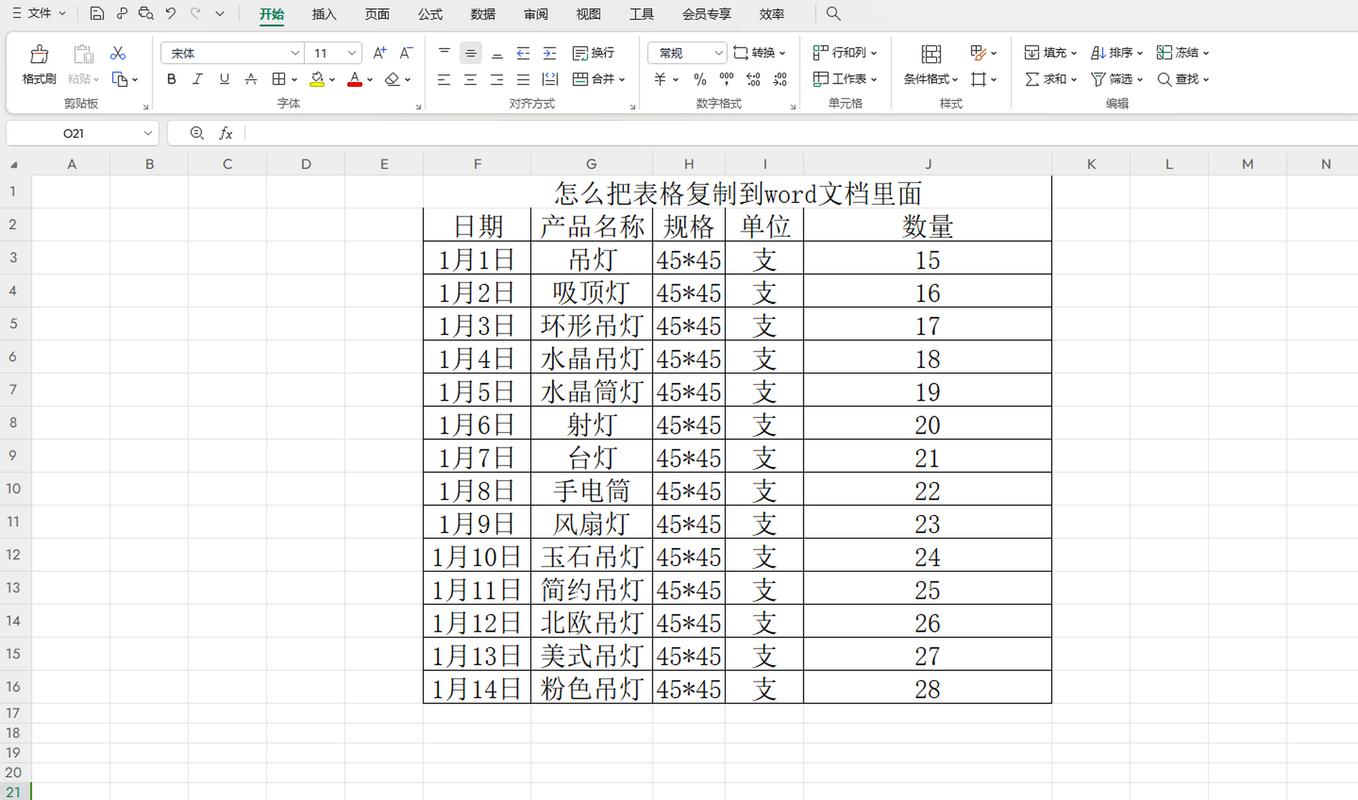This screenshot has width=1358, height=800.
Task: Open the filter (筛选) tool
Action: click(1113, 79)
